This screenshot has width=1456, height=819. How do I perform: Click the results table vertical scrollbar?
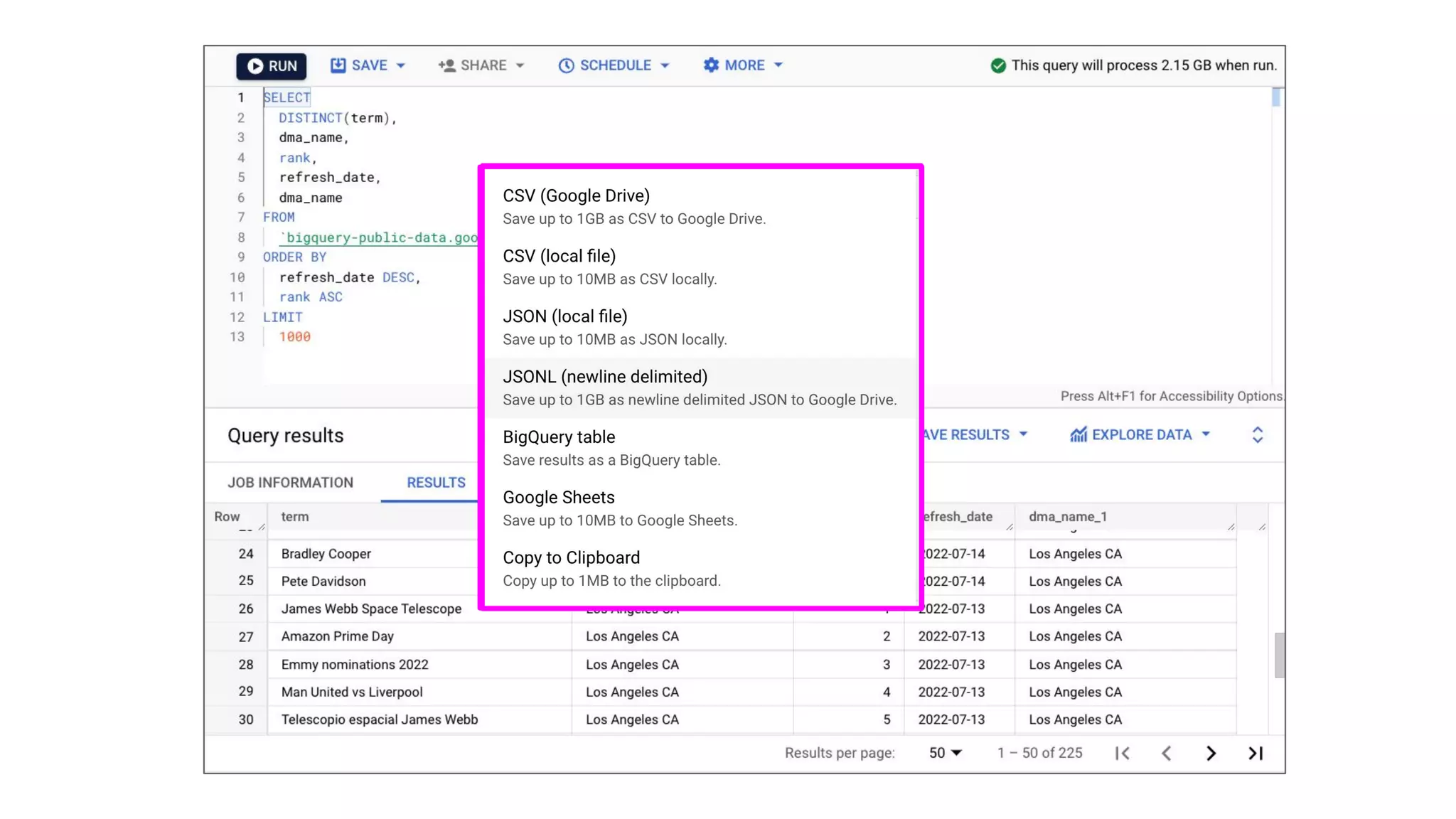1279,655
